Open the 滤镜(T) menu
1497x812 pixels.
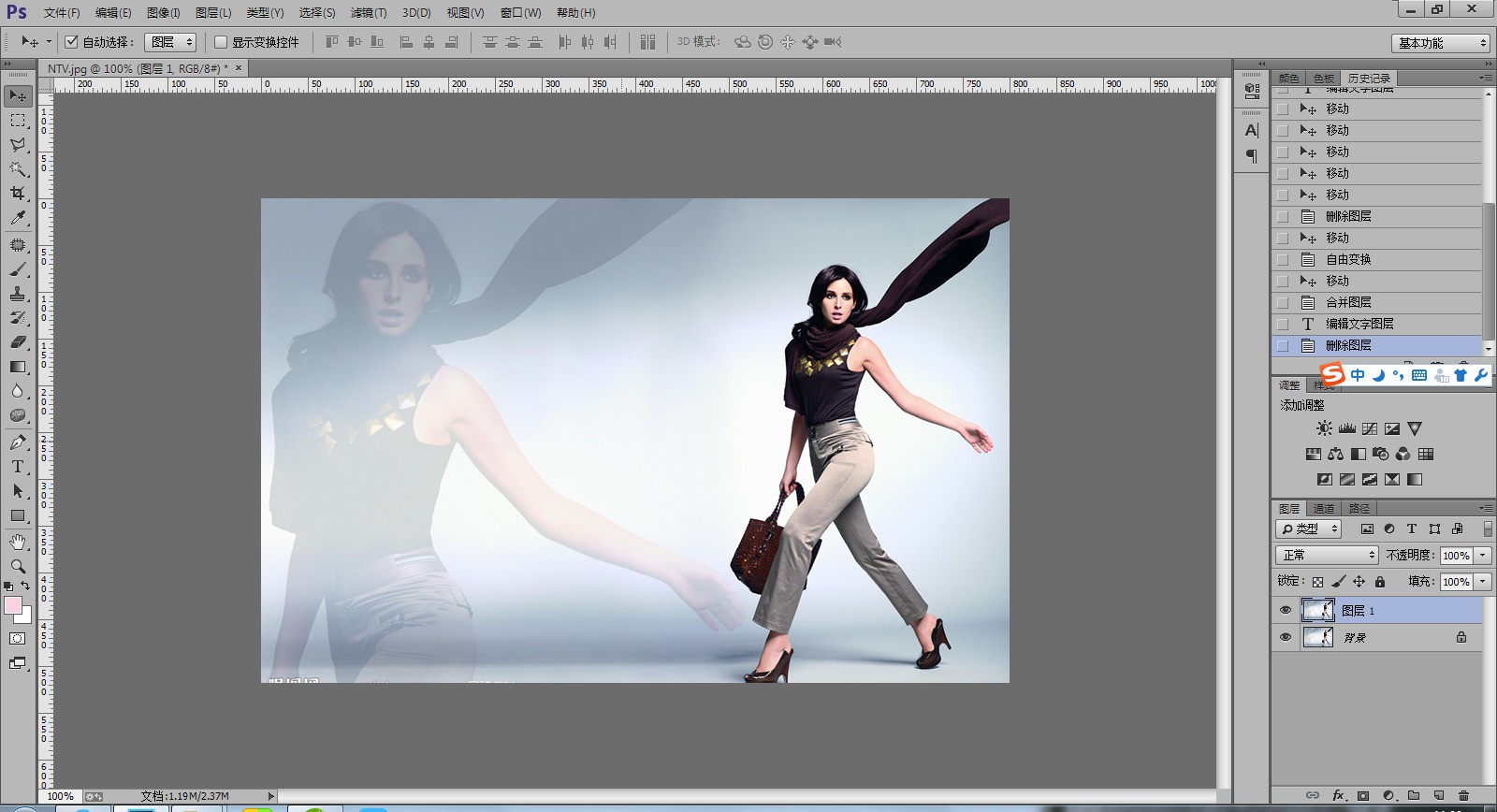tap(369, 13)
